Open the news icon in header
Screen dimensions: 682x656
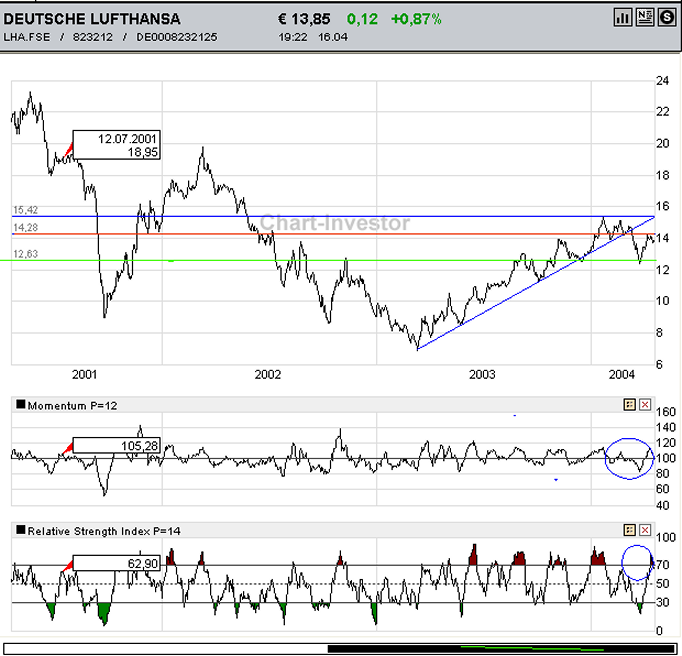(645, 18)
